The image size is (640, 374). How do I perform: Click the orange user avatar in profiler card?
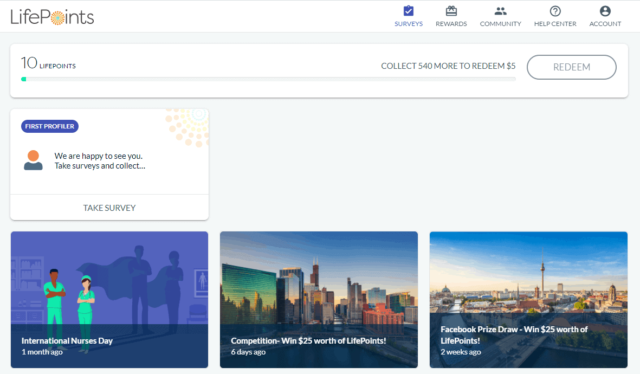pos(33,160)
